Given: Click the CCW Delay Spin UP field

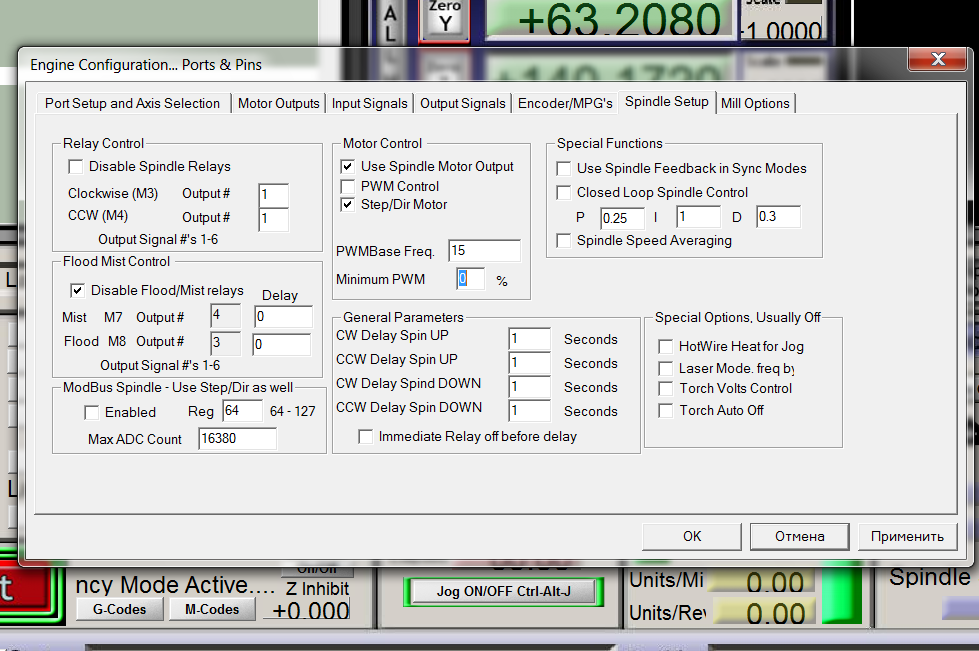Looking at the screenshot, I should [529, 363].
